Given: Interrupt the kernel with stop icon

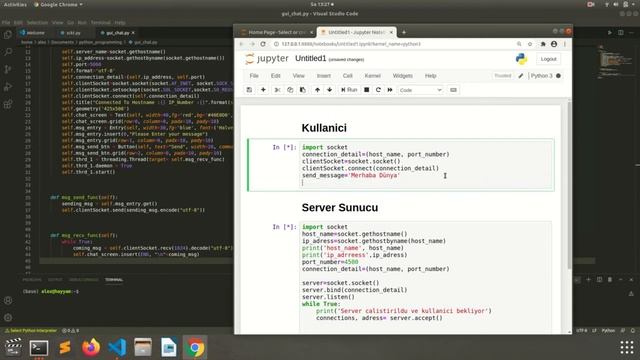Looking at the screenshot, I should pyautogui.click(x=367, y=90).
